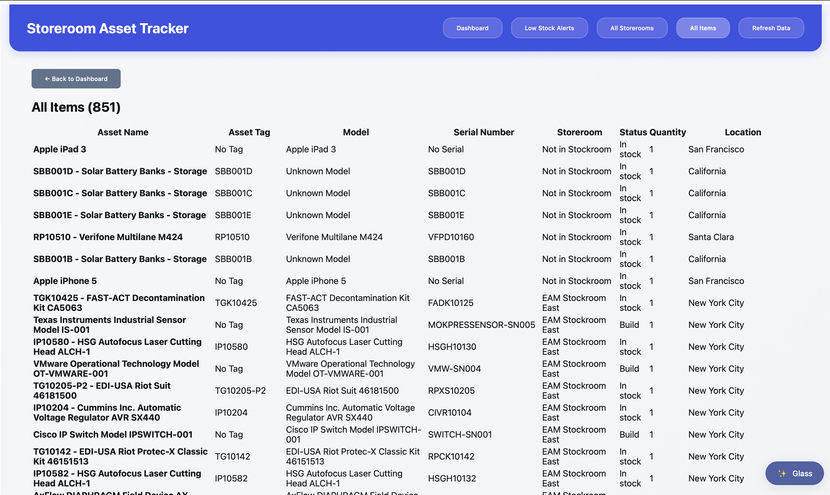Switch to All Storerooms view
The height and width of the screenshot is (495, 830).
pos(632,28)
